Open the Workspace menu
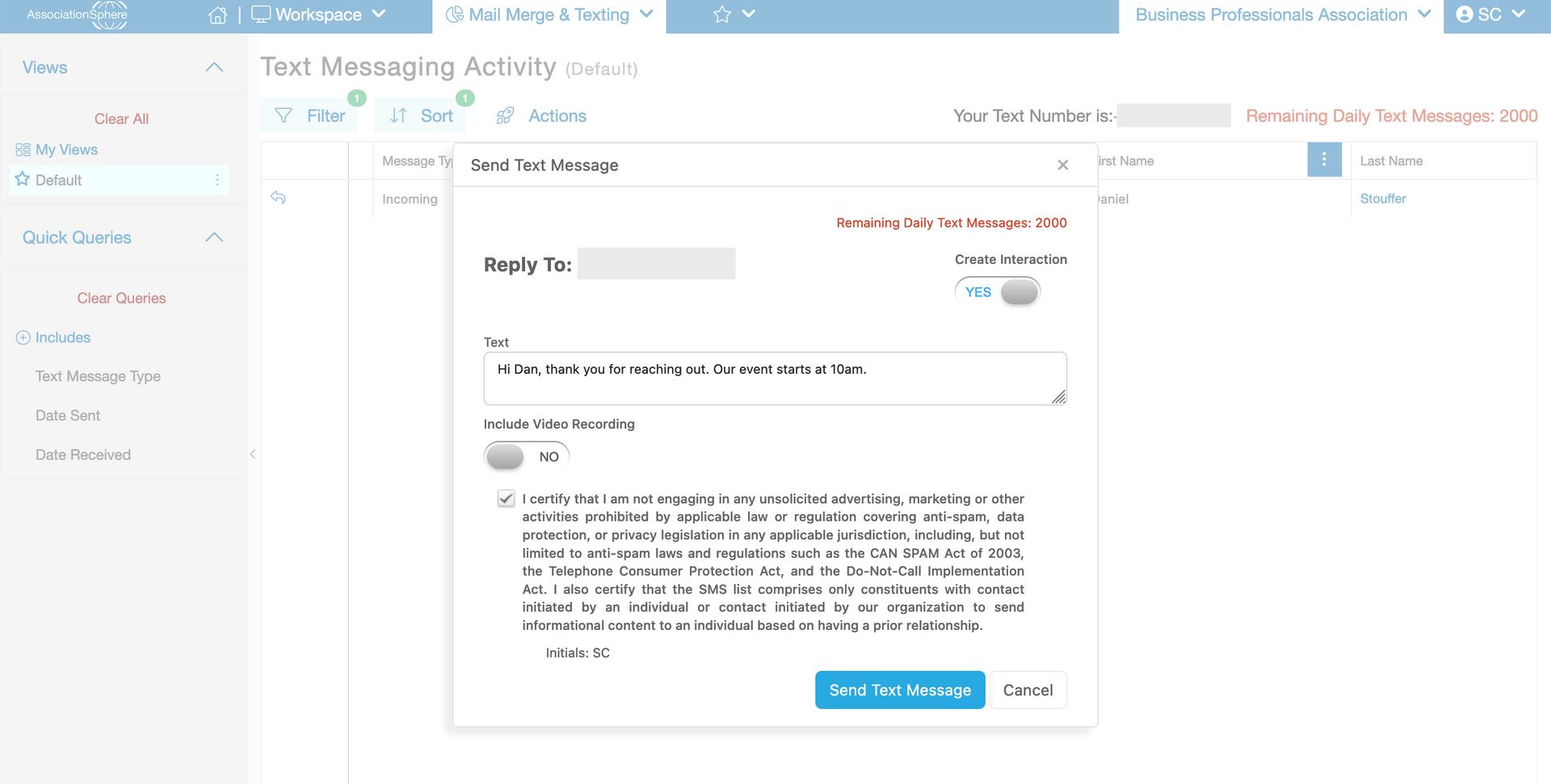The image size is (1551, 784). (x=319, y=15)
